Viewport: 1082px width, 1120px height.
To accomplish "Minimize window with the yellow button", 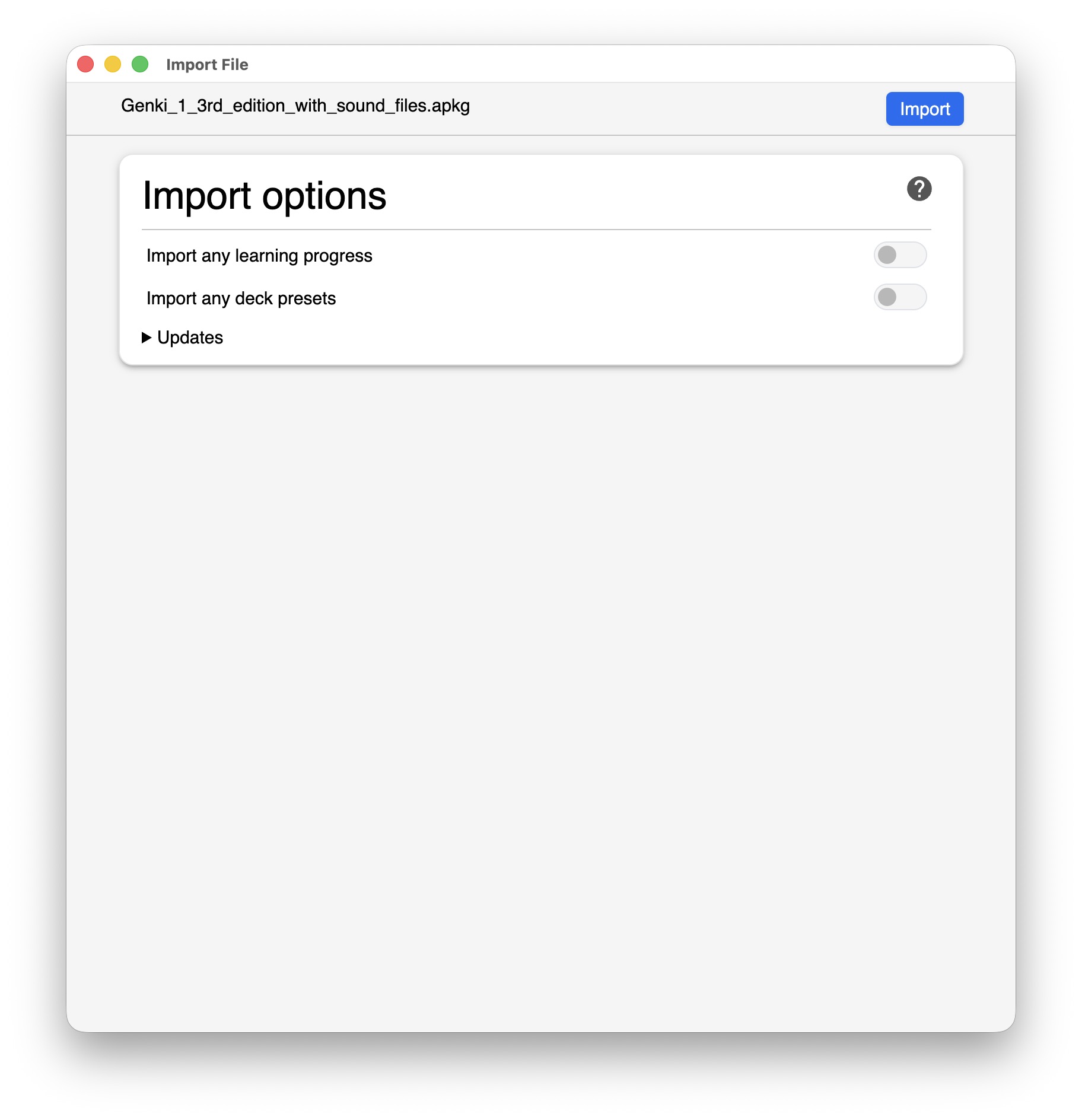I will point(113,64).
